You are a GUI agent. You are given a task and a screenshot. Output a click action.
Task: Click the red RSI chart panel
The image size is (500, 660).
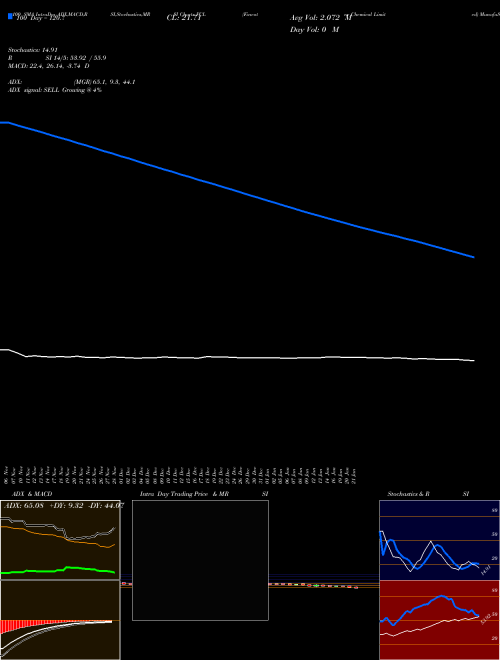[439, 620]
